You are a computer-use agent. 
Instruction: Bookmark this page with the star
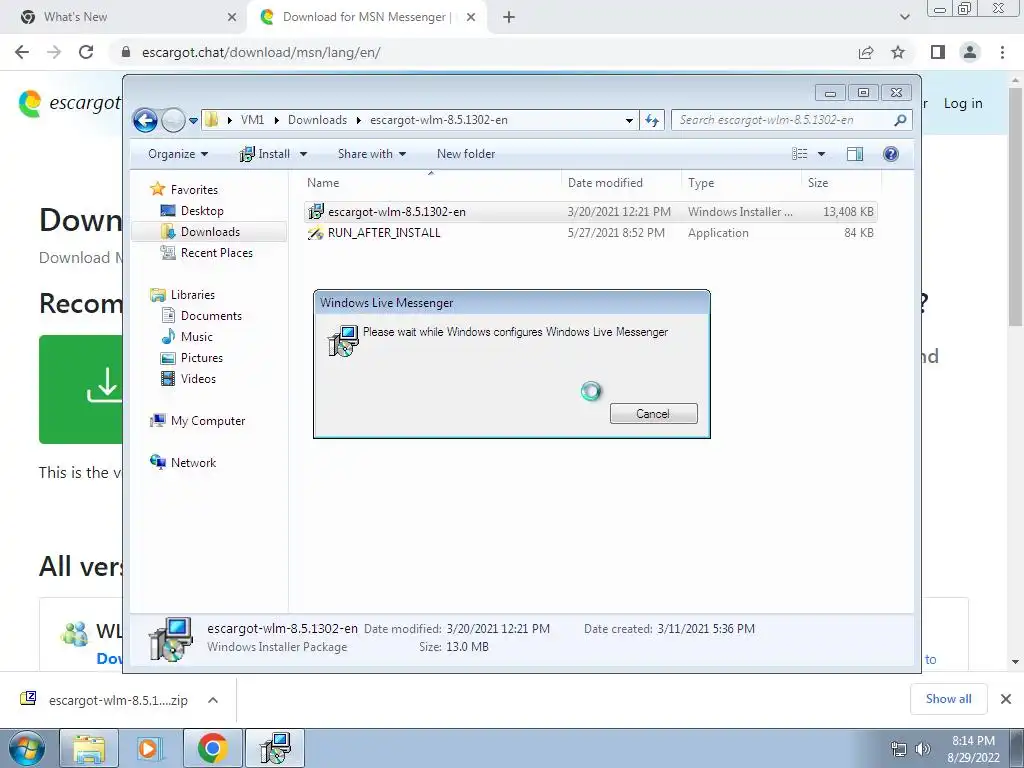tap(898, 52)
